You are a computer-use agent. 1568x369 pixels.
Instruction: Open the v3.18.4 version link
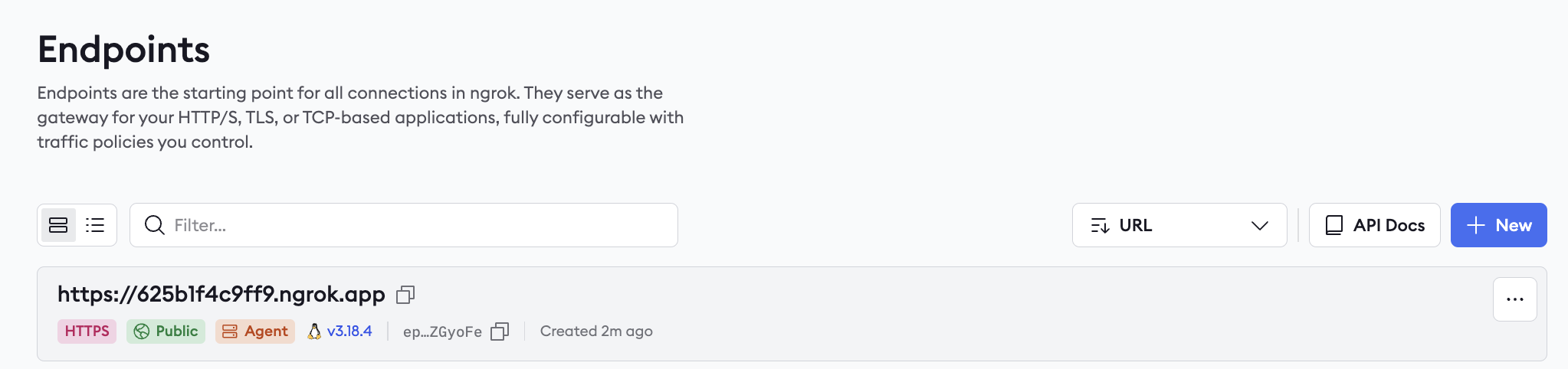349,331
